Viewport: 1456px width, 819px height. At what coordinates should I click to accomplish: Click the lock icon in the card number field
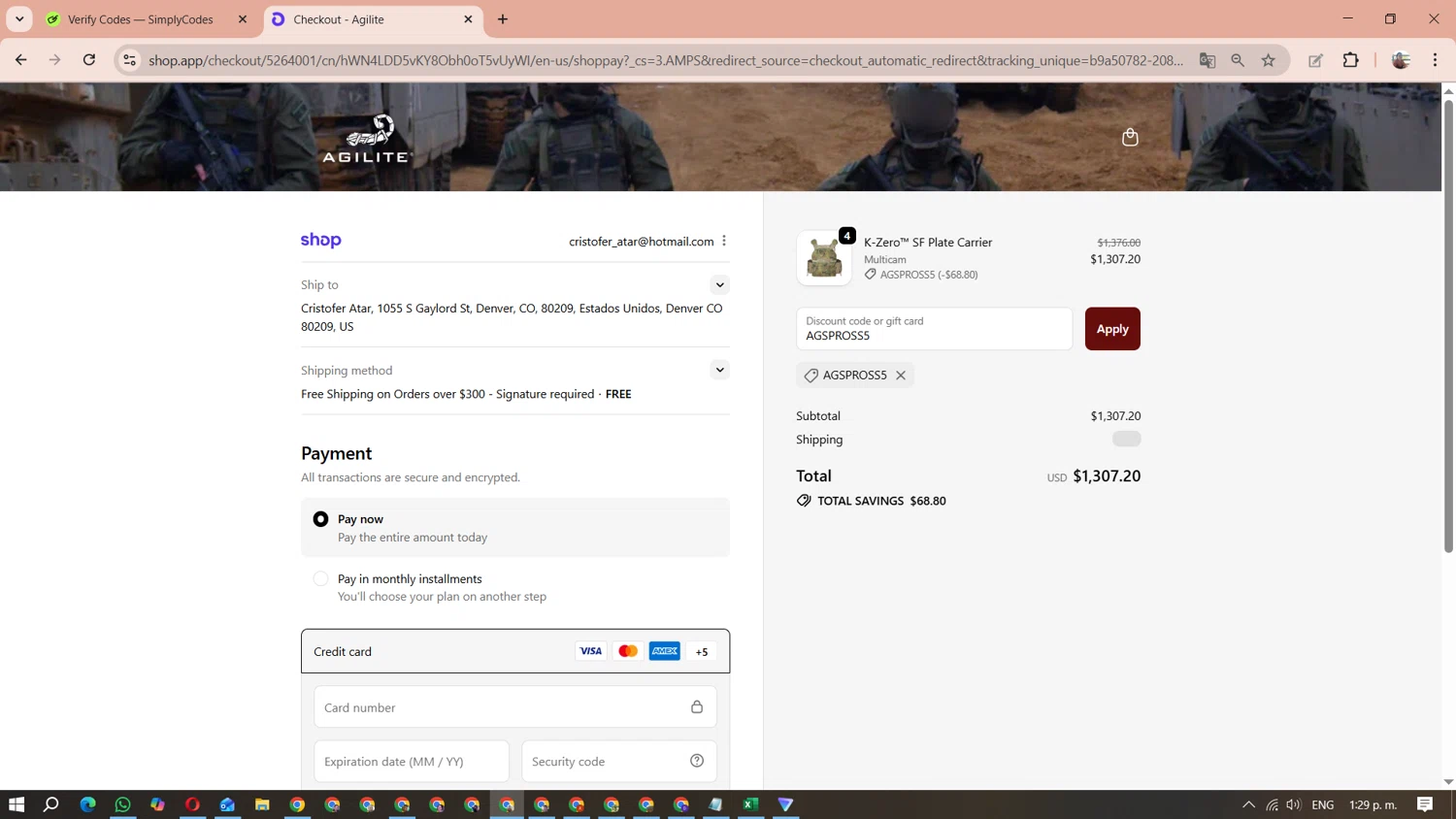point(697,706)
